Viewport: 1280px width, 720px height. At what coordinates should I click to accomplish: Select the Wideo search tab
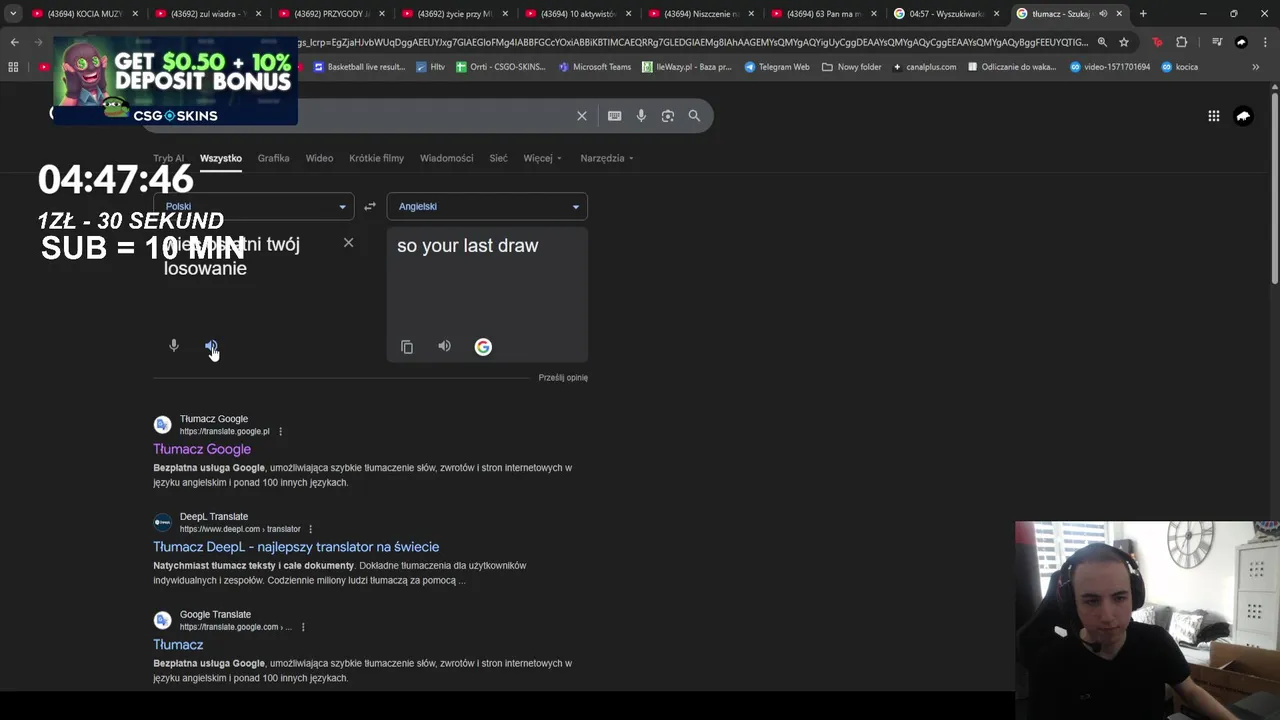click(x=319, y=158)
